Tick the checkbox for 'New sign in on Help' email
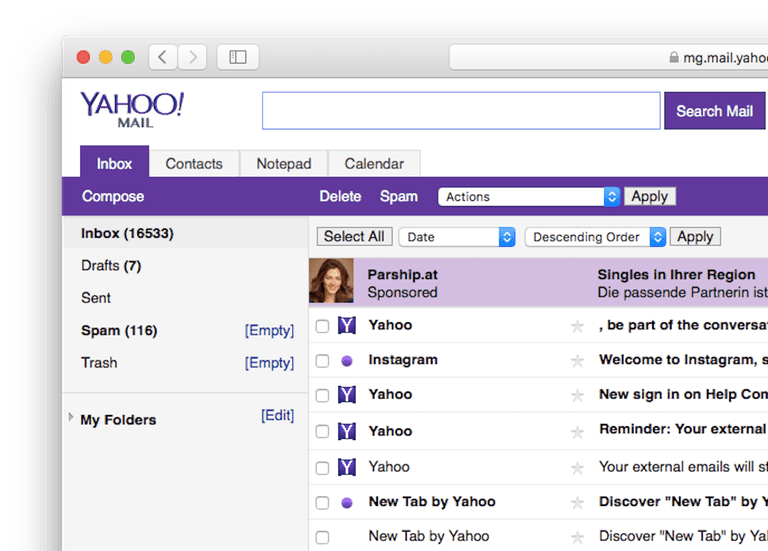 tap(322, 395)
